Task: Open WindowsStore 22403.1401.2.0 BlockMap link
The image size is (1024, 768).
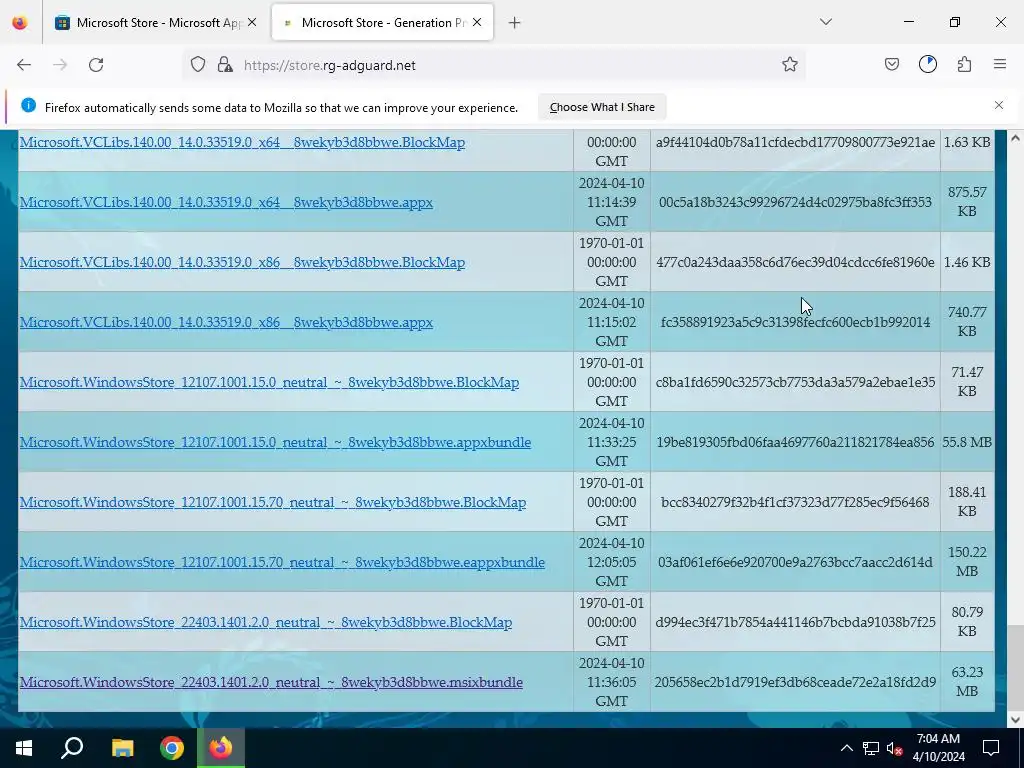Action: click(266, 623)
